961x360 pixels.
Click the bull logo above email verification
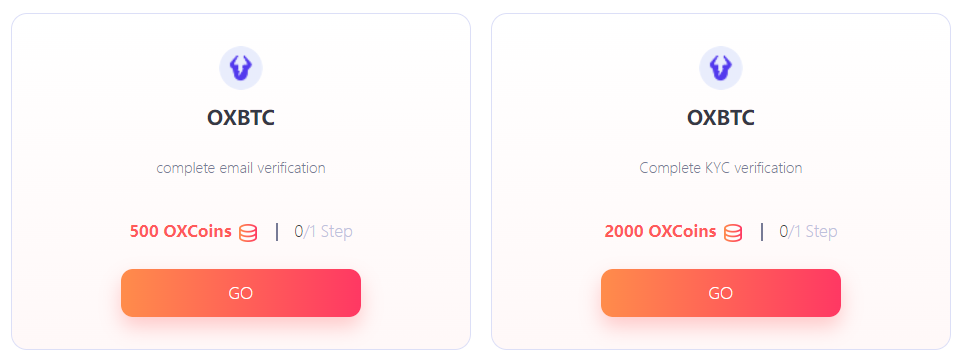coord(241,68)
